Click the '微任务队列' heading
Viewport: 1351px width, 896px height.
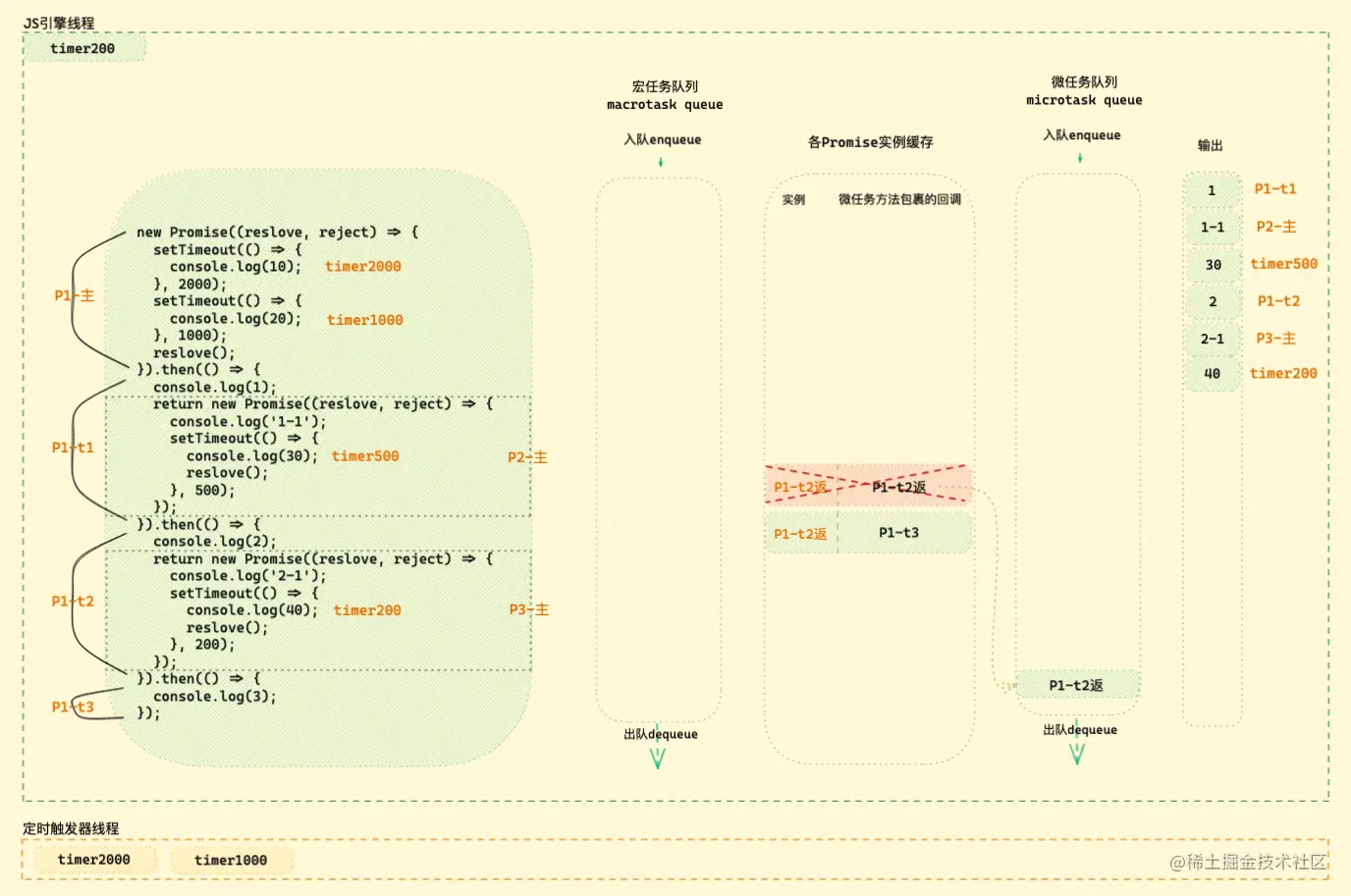(1084, 81)
